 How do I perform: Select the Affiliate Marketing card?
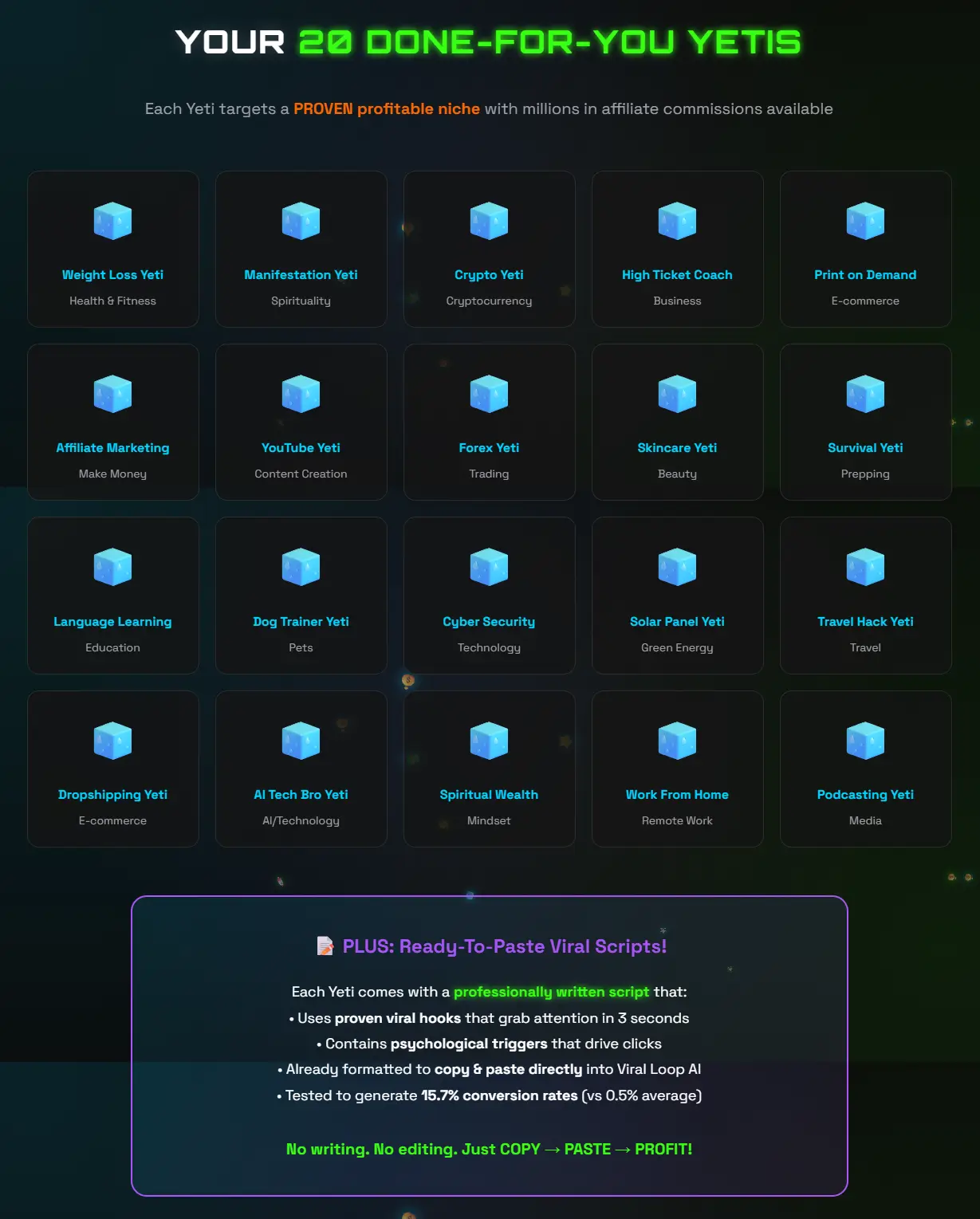click(112, 422)
